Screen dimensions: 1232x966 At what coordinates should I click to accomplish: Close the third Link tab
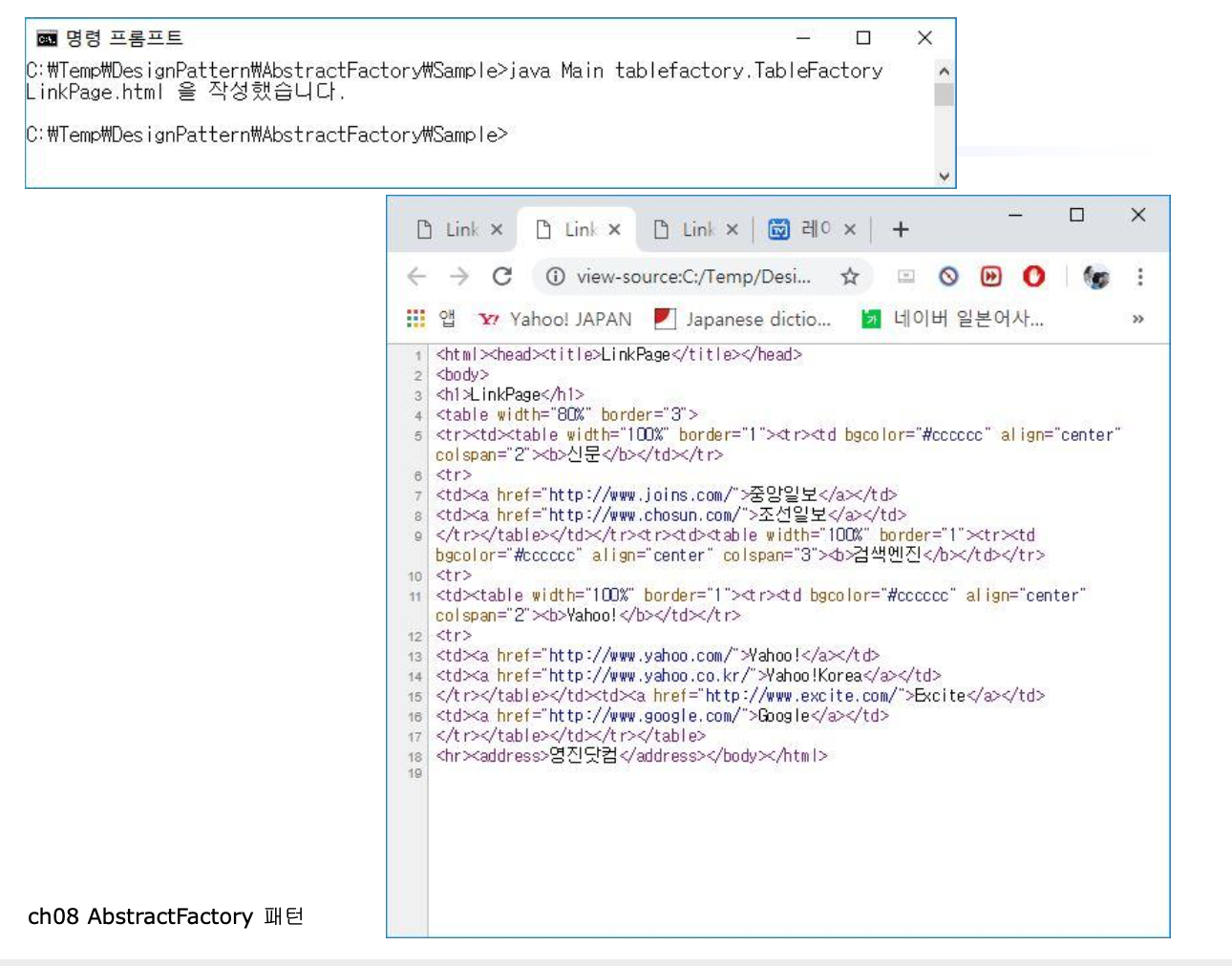[732, 230]
